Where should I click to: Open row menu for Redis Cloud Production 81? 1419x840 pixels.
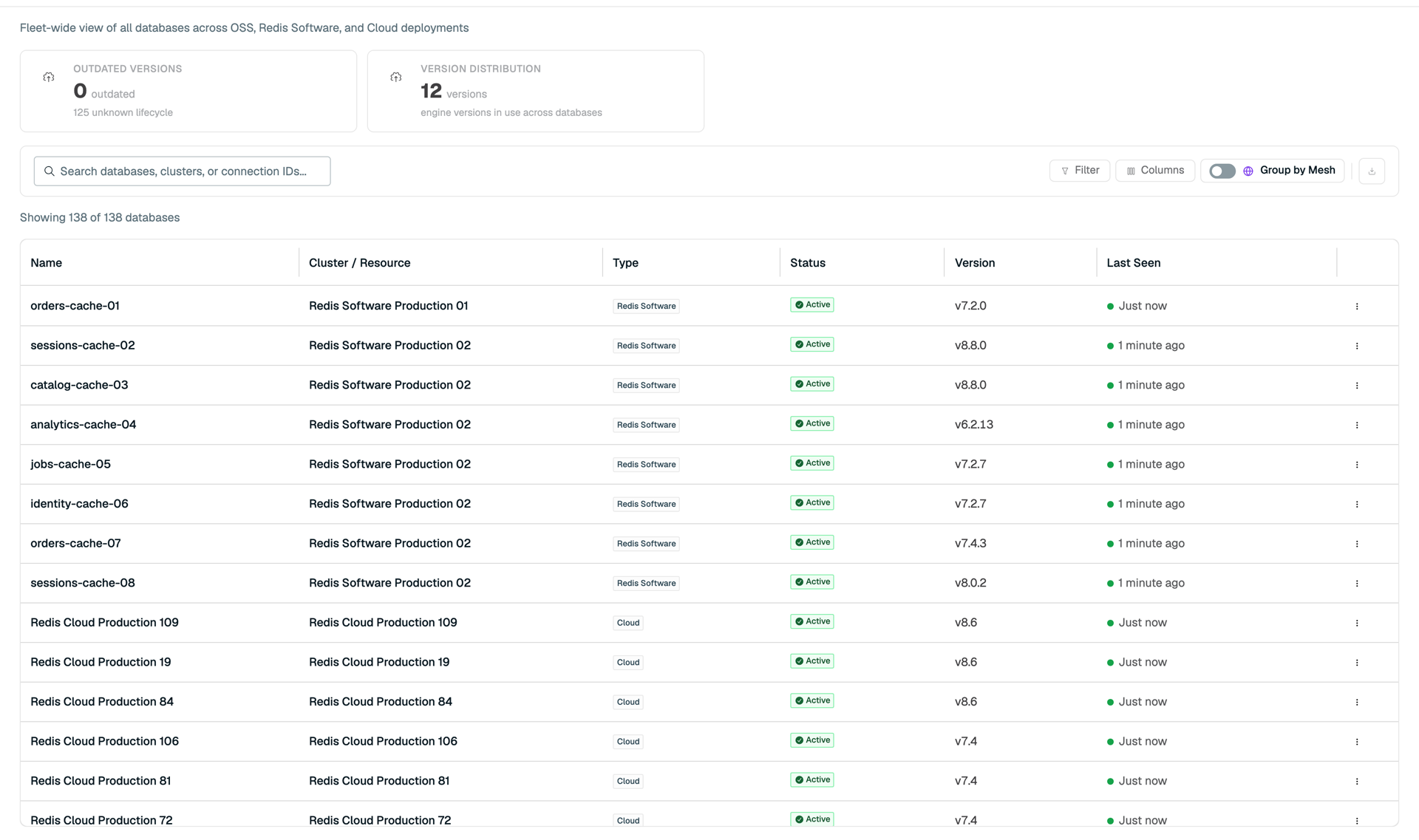pyautogui.click(x=1357, y=781)
